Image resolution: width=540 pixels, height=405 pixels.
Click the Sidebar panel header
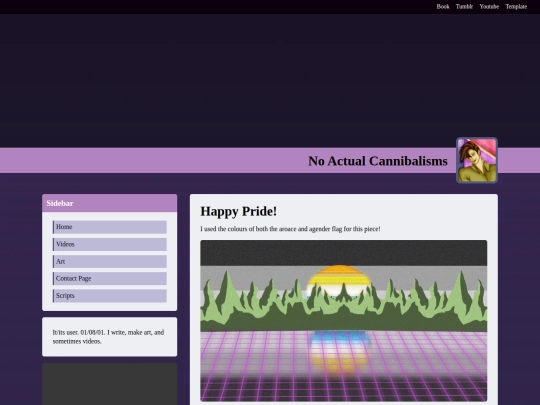(x=110, y=203)
